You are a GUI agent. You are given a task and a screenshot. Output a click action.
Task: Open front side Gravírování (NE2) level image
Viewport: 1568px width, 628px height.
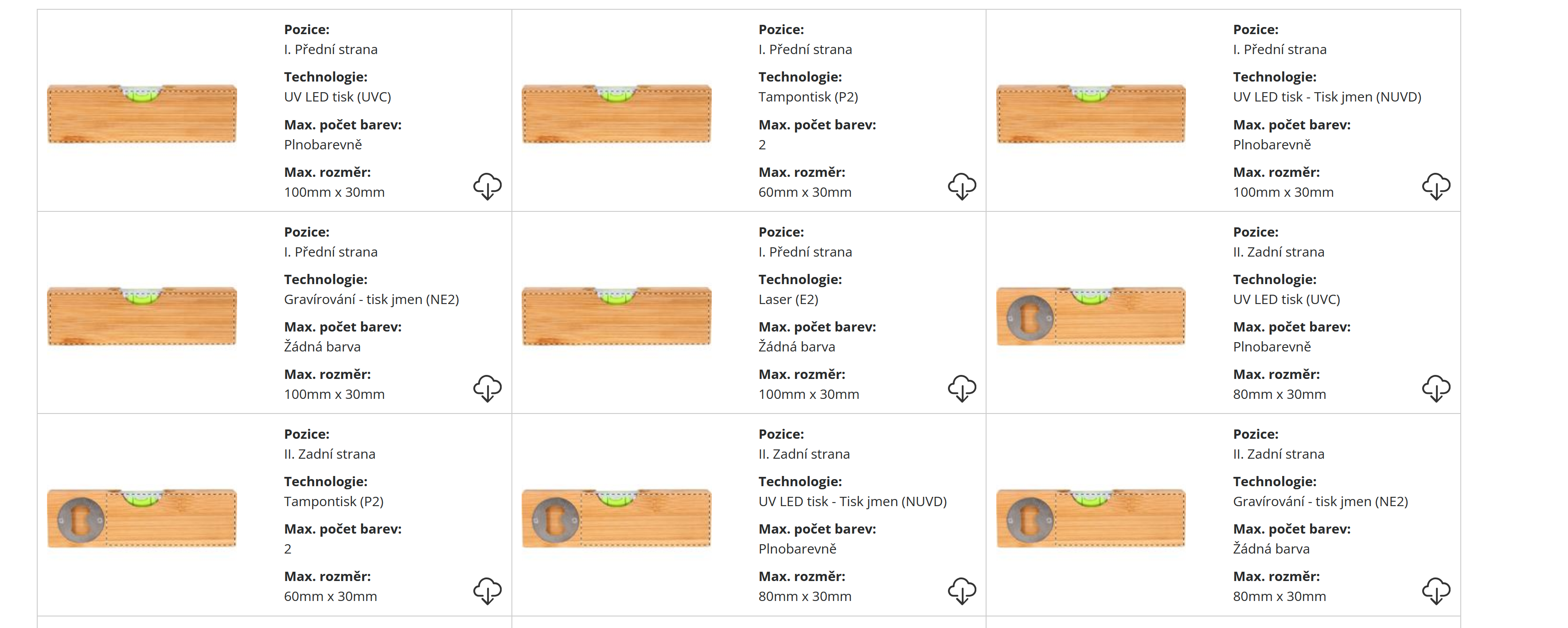(x=142, y=316)
